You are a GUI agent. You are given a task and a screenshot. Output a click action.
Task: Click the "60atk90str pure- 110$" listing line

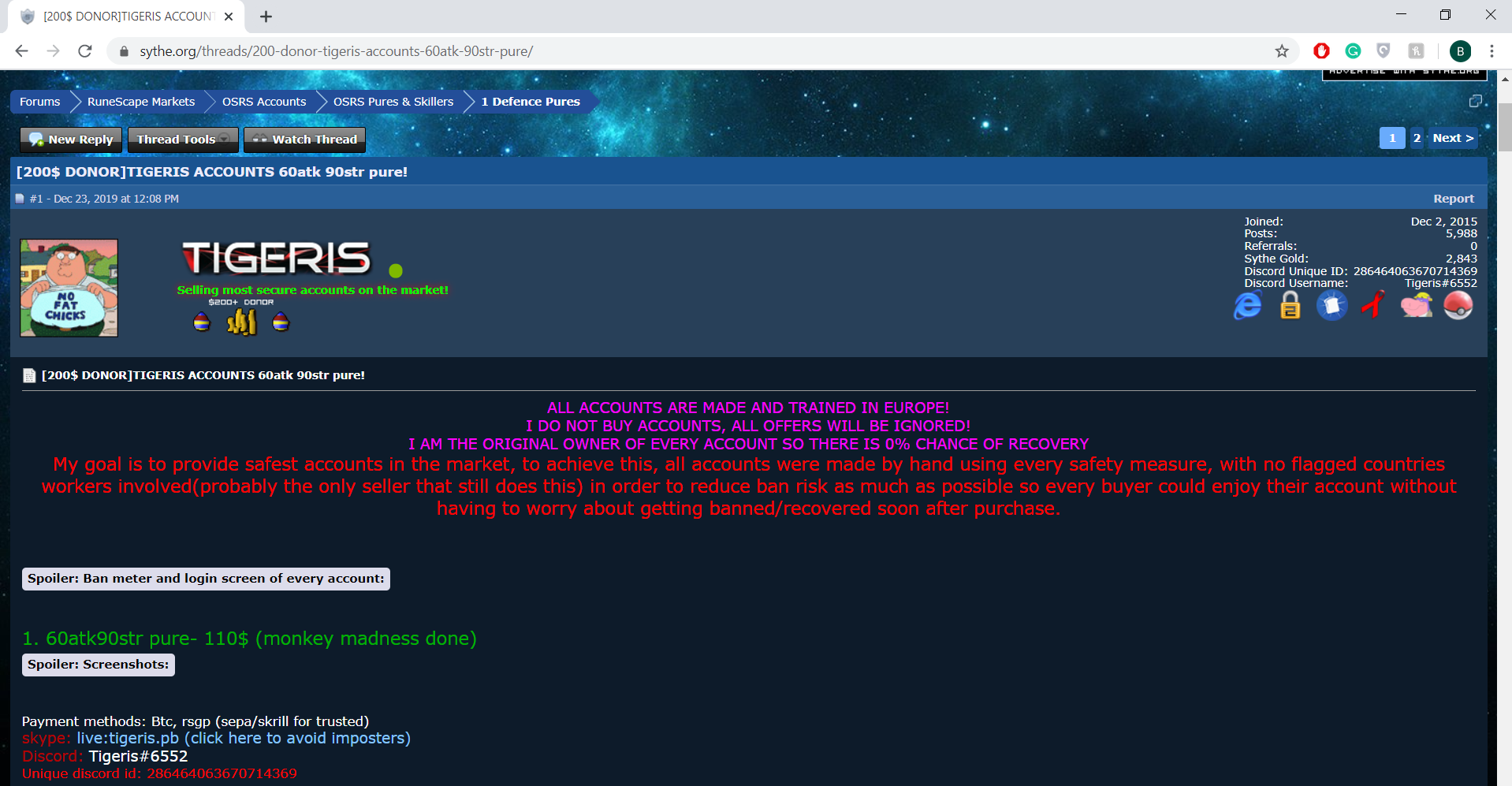(x=249, y=639)
